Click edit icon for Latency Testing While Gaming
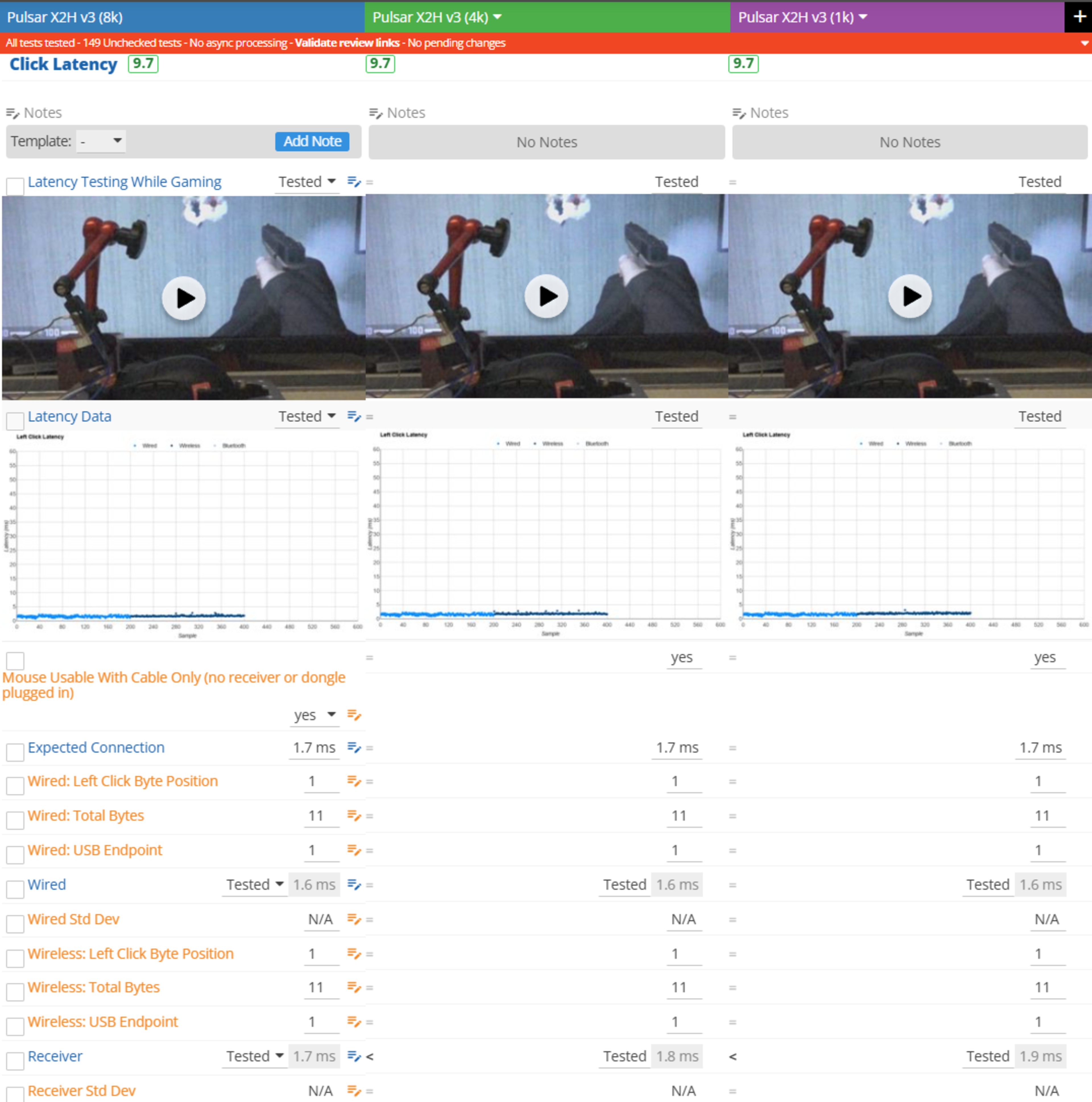This screenshot has width=1092, height=1102. click(x=354, y=182)
